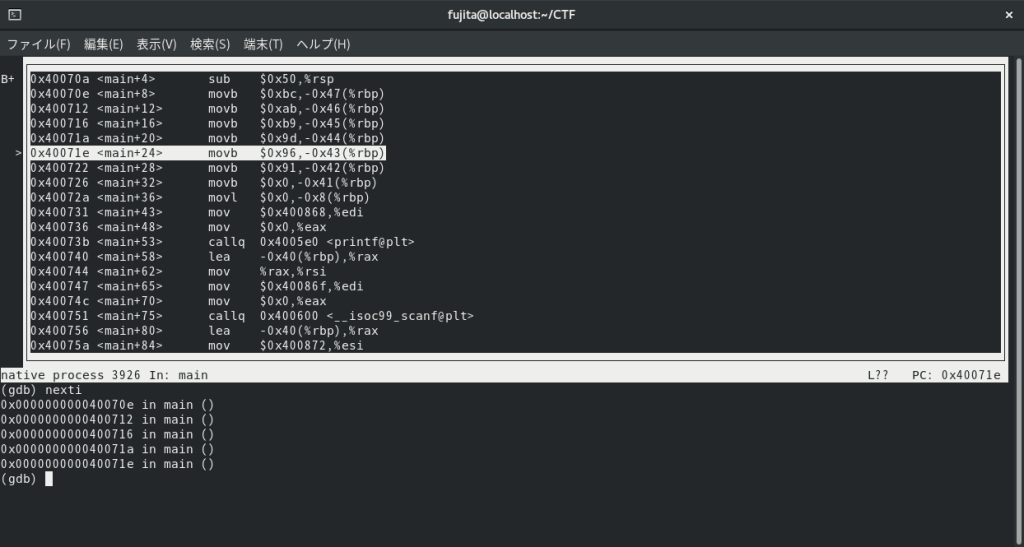Open the ファイル(F) menu

(39, 44)
